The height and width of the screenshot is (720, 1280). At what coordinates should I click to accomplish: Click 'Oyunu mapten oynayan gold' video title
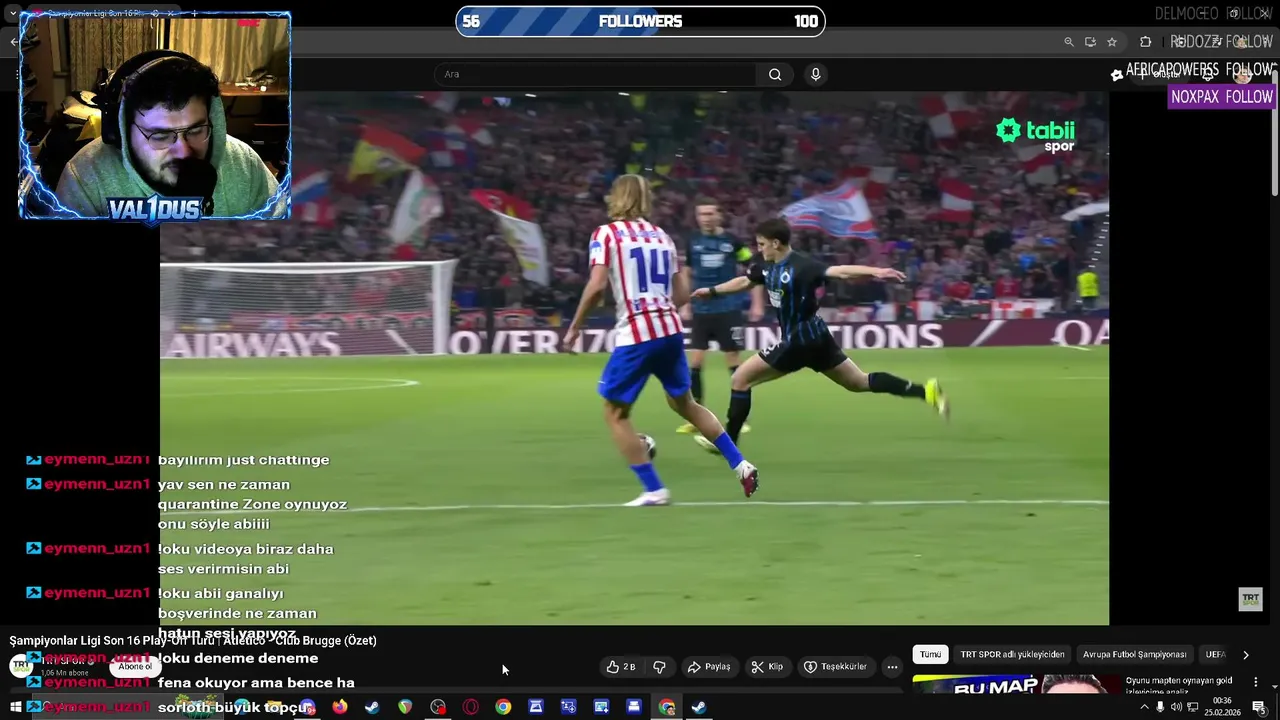tap(1179, 686)
